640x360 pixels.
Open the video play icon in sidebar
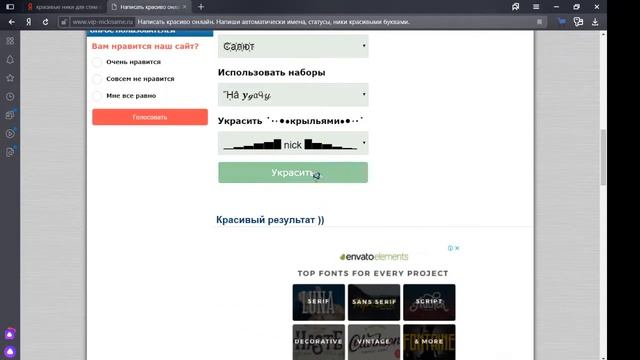click(x=10, y=133)
